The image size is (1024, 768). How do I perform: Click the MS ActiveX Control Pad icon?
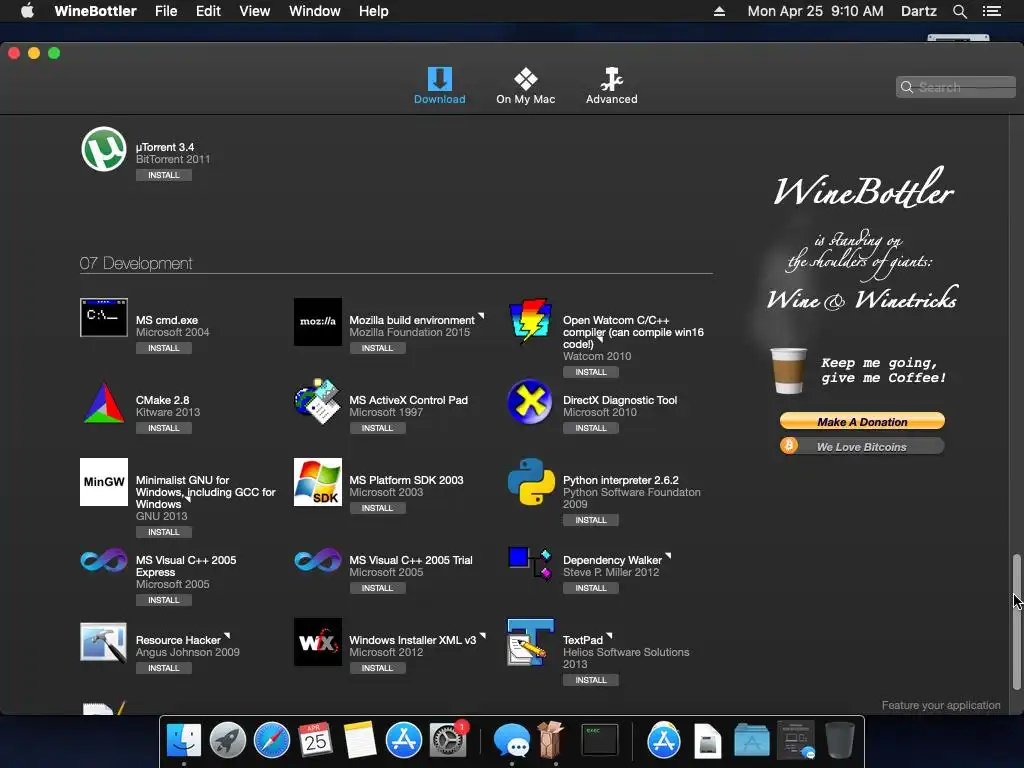click(317, 401)
